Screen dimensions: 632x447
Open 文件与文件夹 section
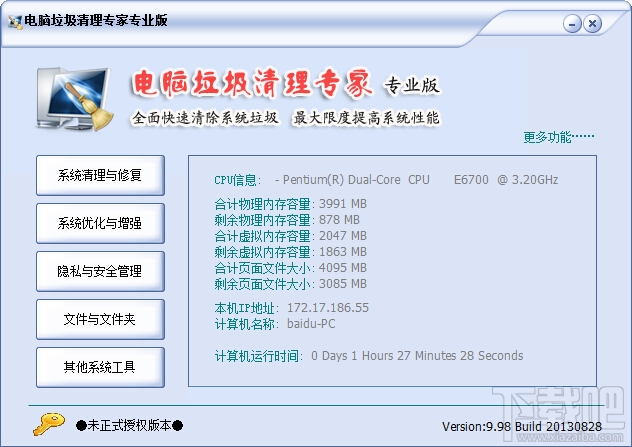click(100, 319)
